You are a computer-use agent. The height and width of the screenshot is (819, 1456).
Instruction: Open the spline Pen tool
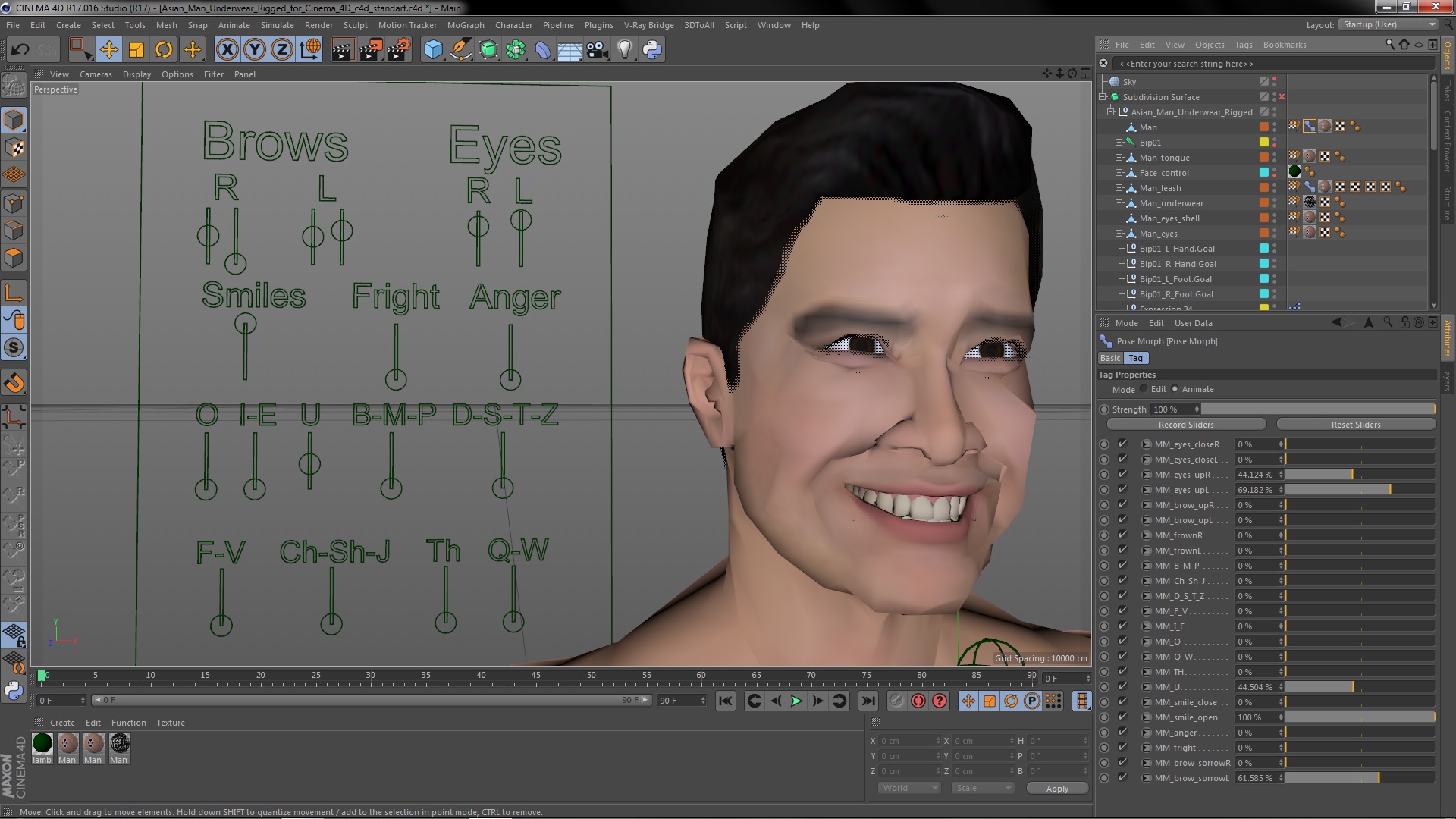(460, 50)
